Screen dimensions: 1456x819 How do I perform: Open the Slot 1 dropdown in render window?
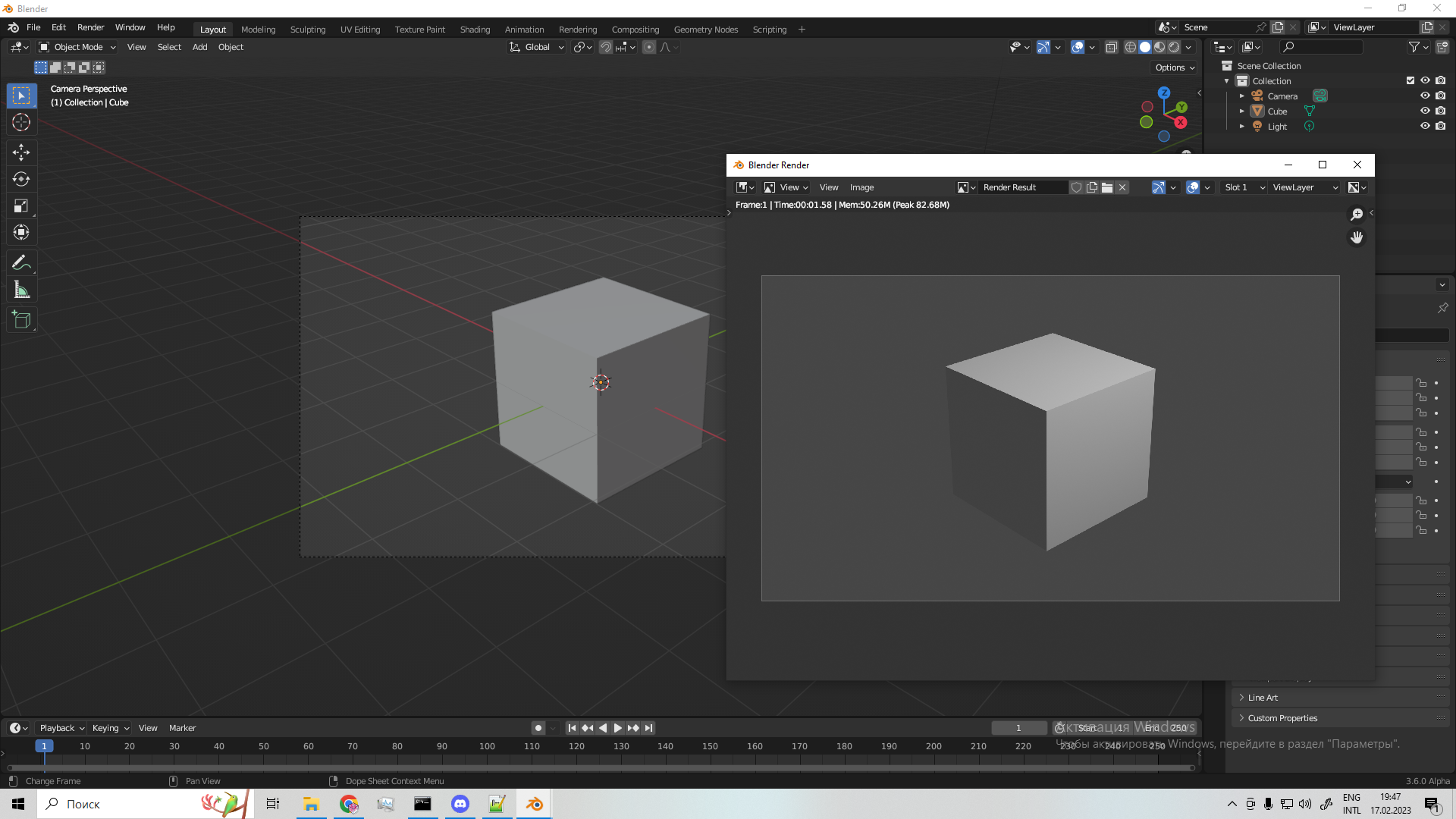pyautogui.click(x=1244, y=187)
